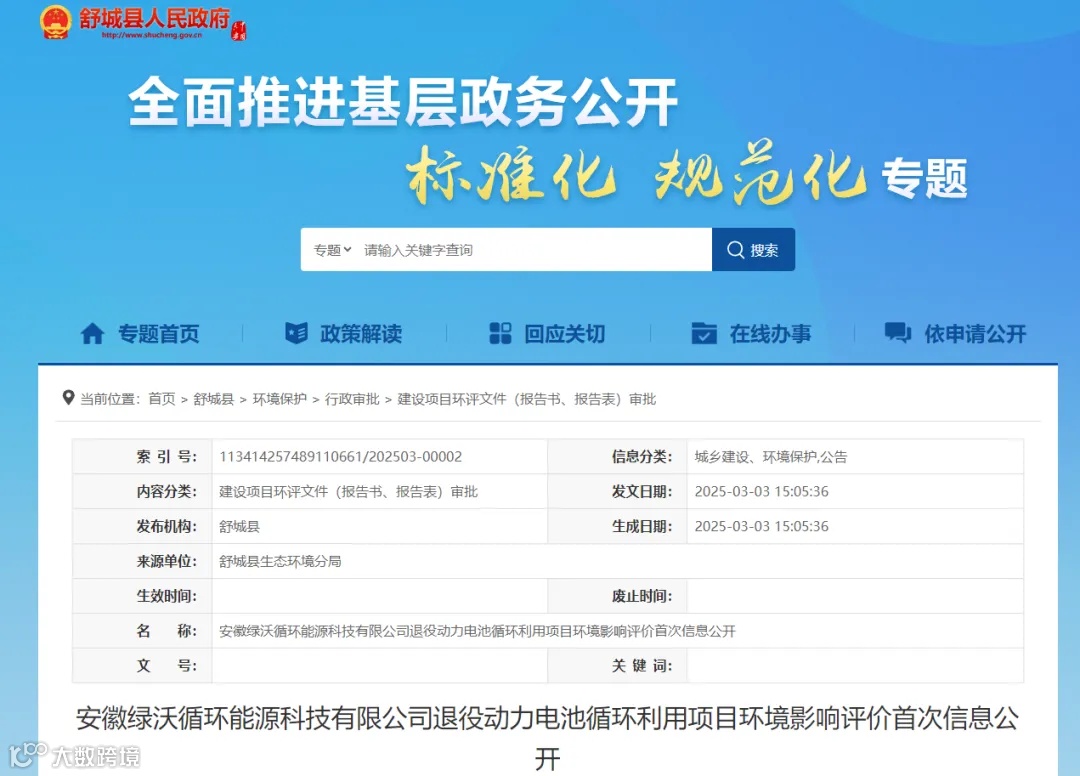Click the article headline 安徽绿沃循环能源科技有限公司

(x=547, y=737)
